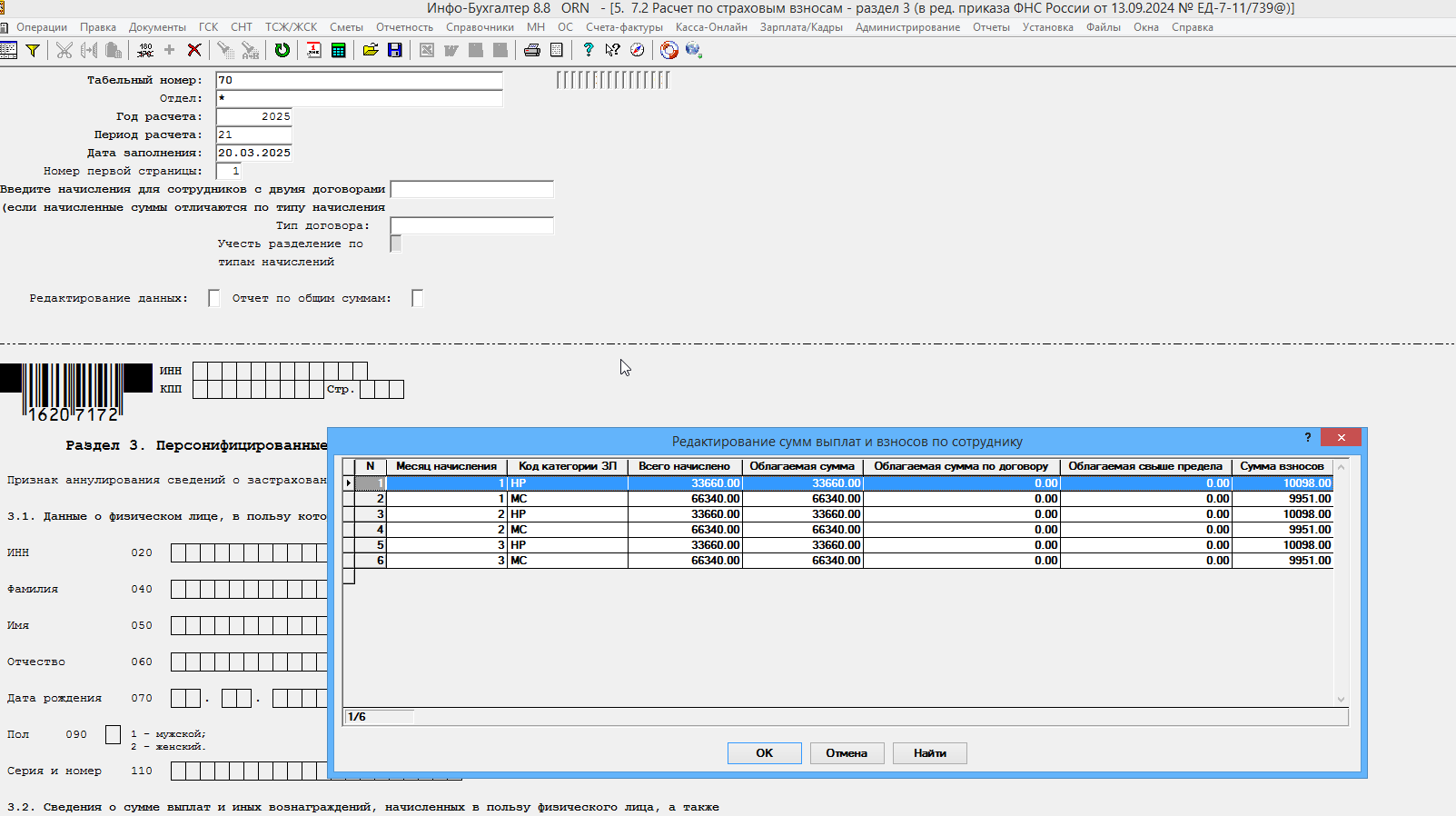
Task: Open the 'Операции' menu
Action: tap(42, 27)
